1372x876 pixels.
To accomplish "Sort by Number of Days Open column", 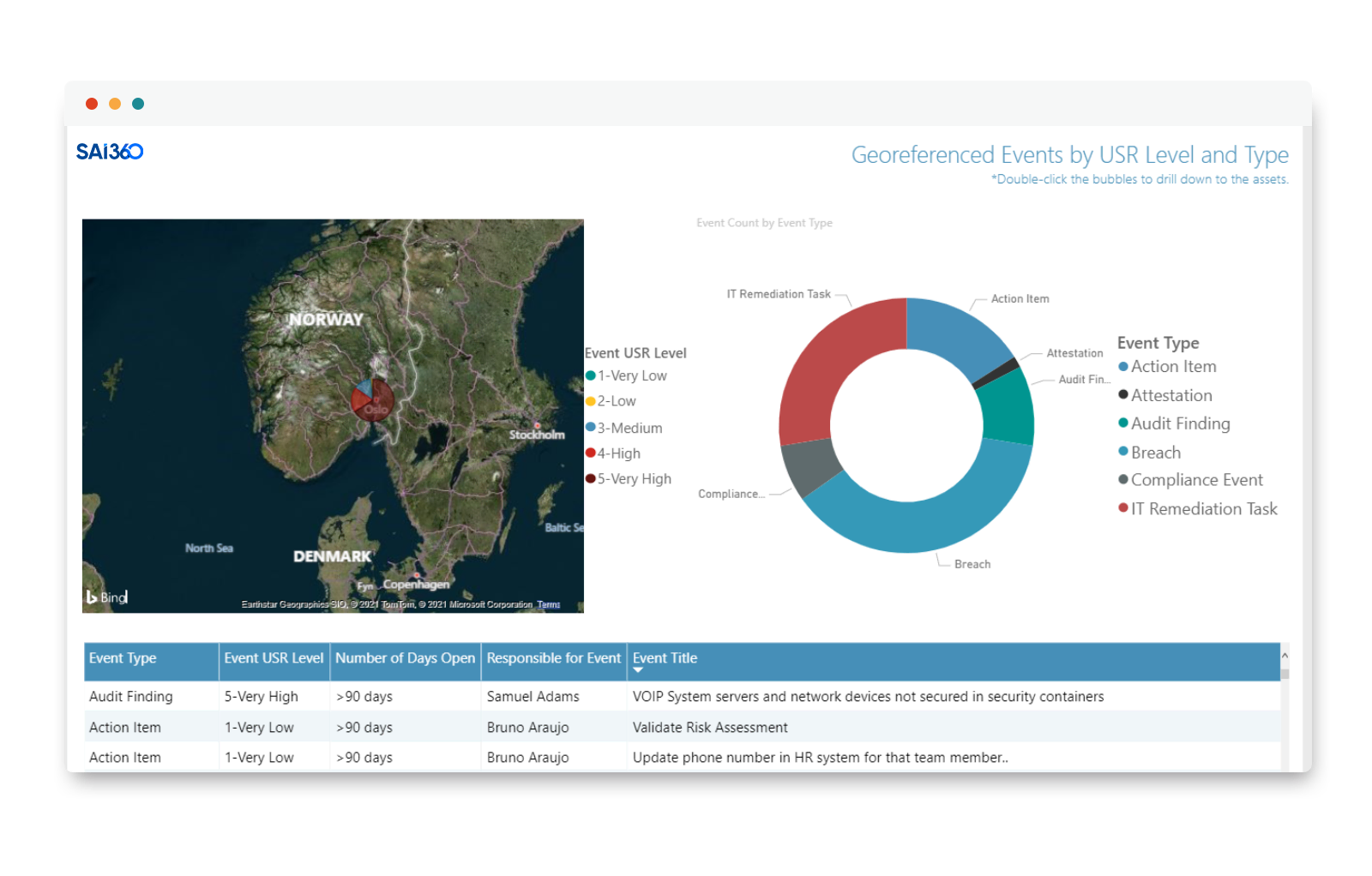I will [x=405, y=658].
